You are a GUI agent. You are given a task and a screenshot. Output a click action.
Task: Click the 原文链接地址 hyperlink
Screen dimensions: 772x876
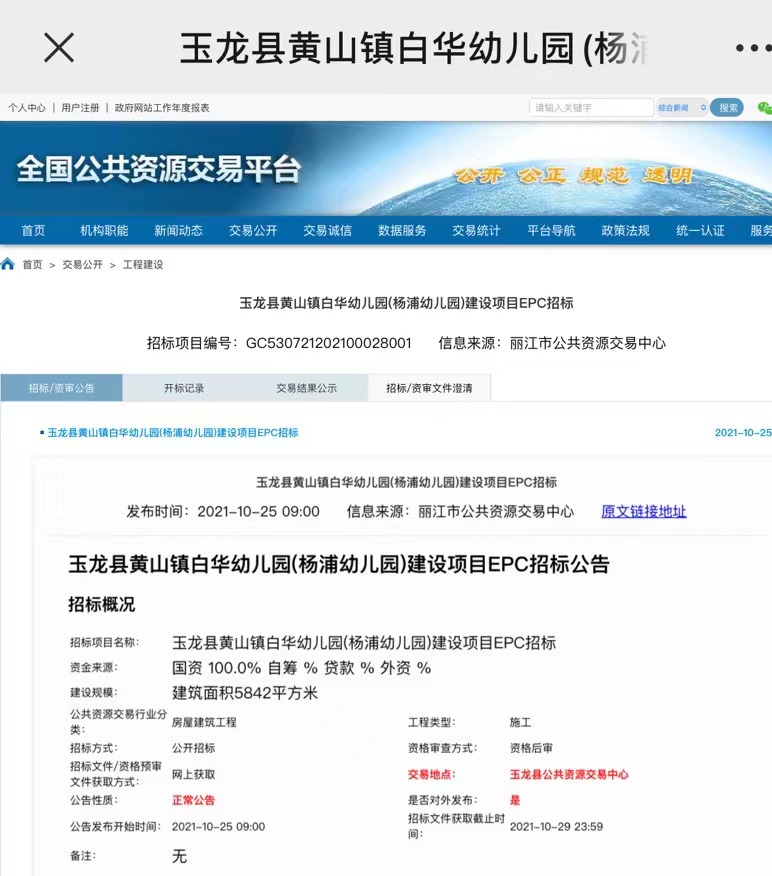point(643,511)
